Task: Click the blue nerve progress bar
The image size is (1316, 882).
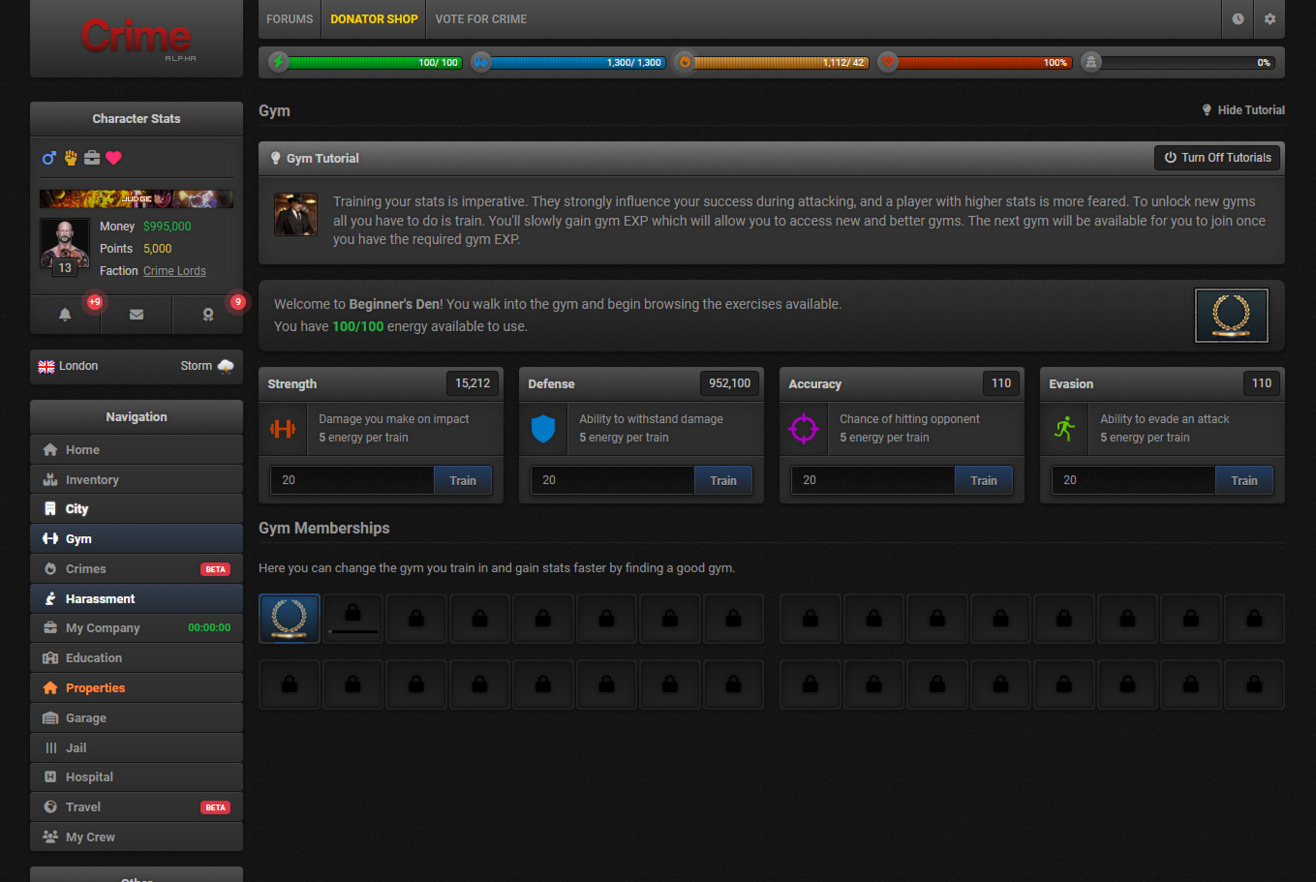Action: tap(577, 62)
